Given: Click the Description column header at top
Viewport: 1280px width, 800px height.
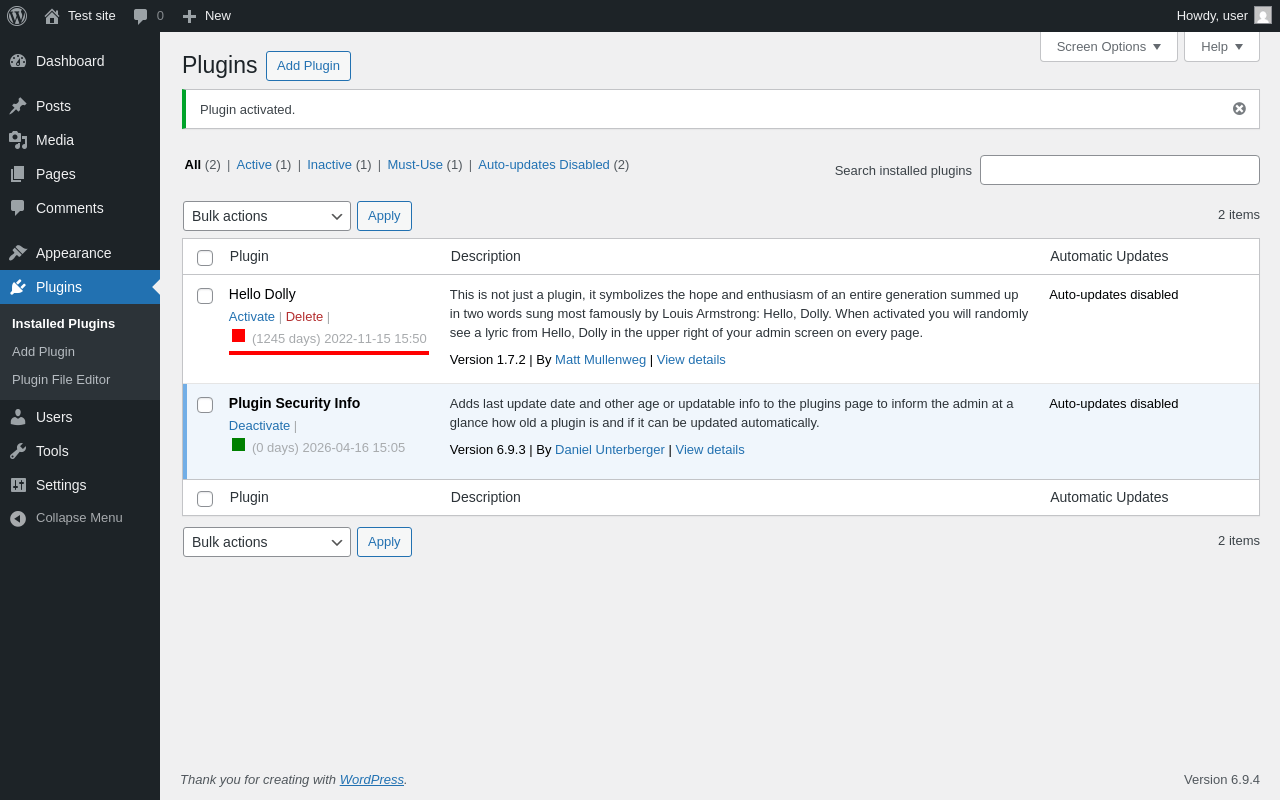Looking at the screenshot, I should click(486, 256).
